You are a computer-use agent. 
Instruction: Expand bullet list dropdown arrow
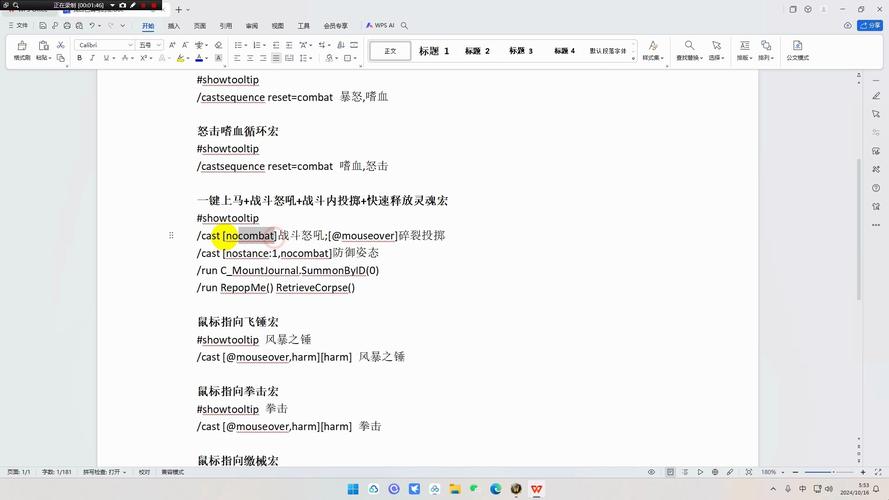247,45
